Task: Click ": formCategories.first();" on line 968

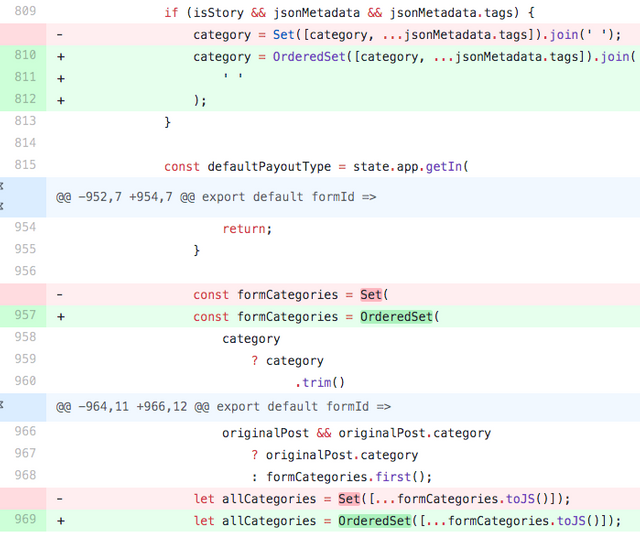Action: pos(342,477)
